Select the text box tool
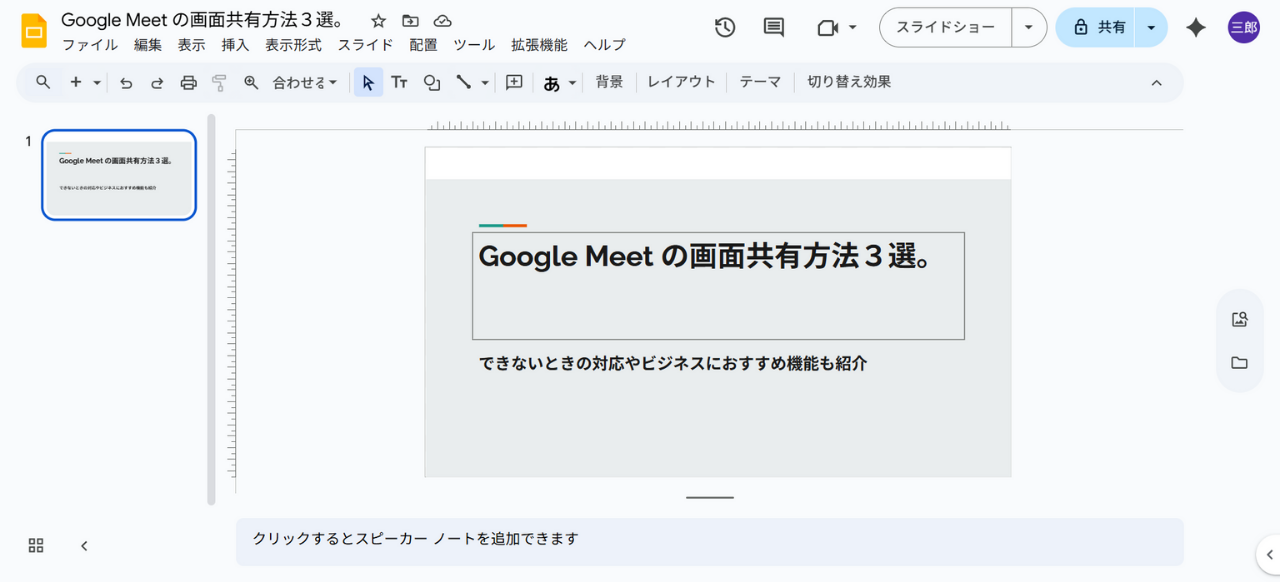 point(399,83)
